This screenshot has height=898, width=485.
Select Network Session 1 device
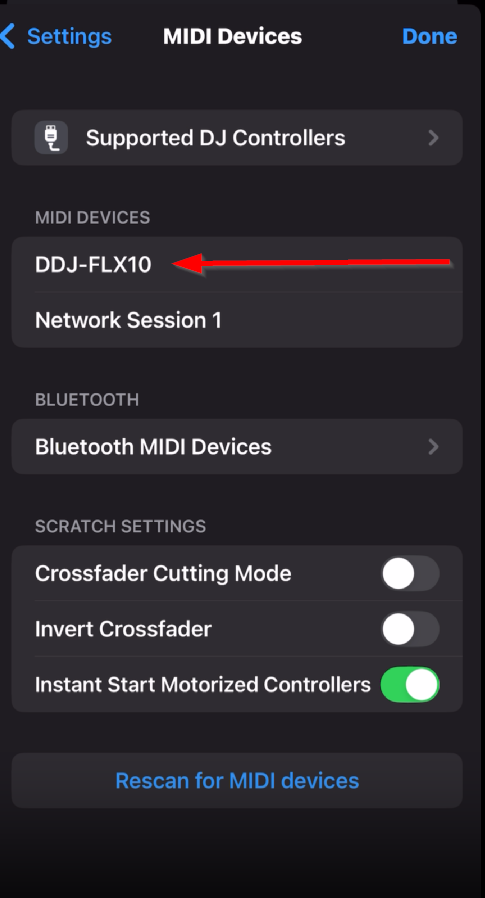pos(237,320)
